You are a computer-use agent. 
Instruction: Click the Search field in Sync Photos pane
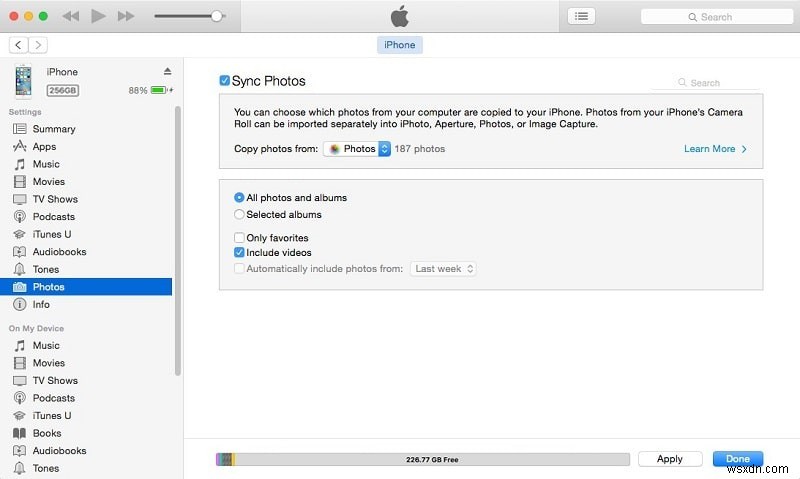[x=705, y=83]
